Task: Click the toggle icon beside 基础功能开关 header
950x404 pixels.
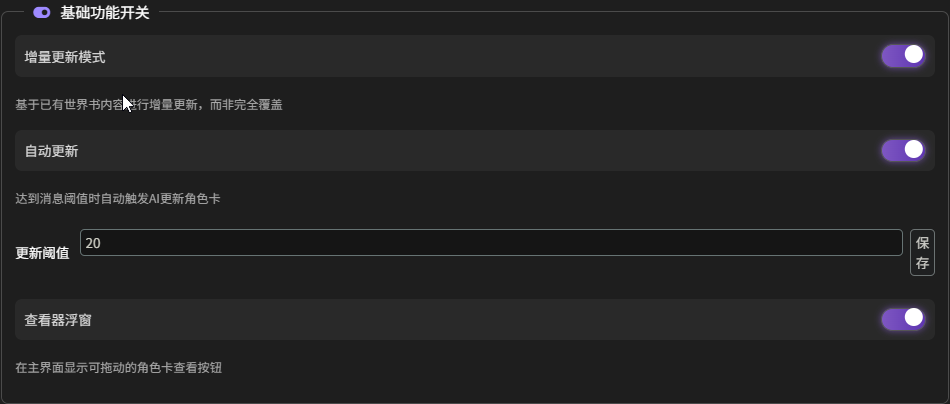Action: (x=42, y=12)
